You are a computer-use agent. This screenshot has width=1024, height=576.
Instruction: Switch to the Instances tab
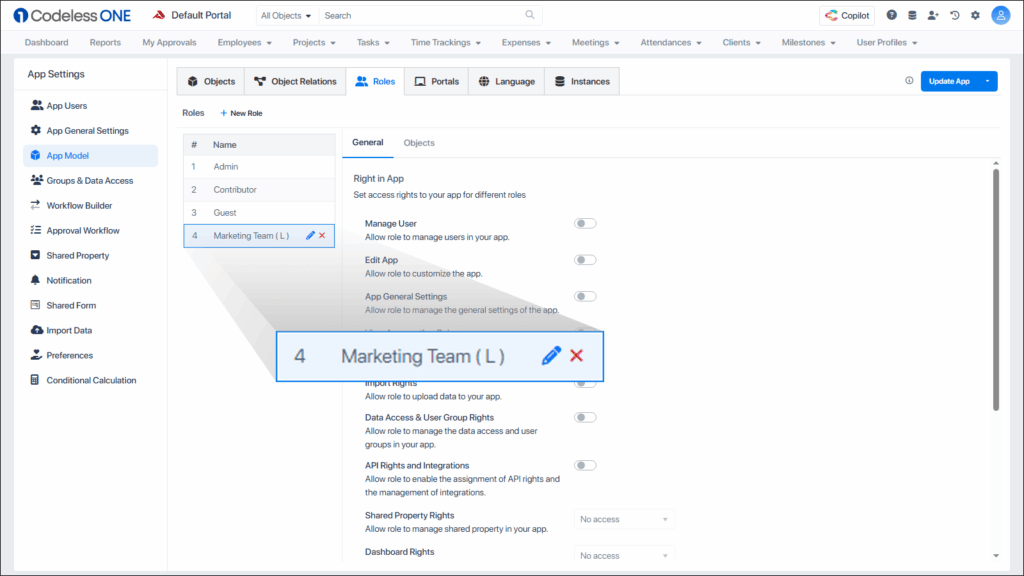pos(582,82)
